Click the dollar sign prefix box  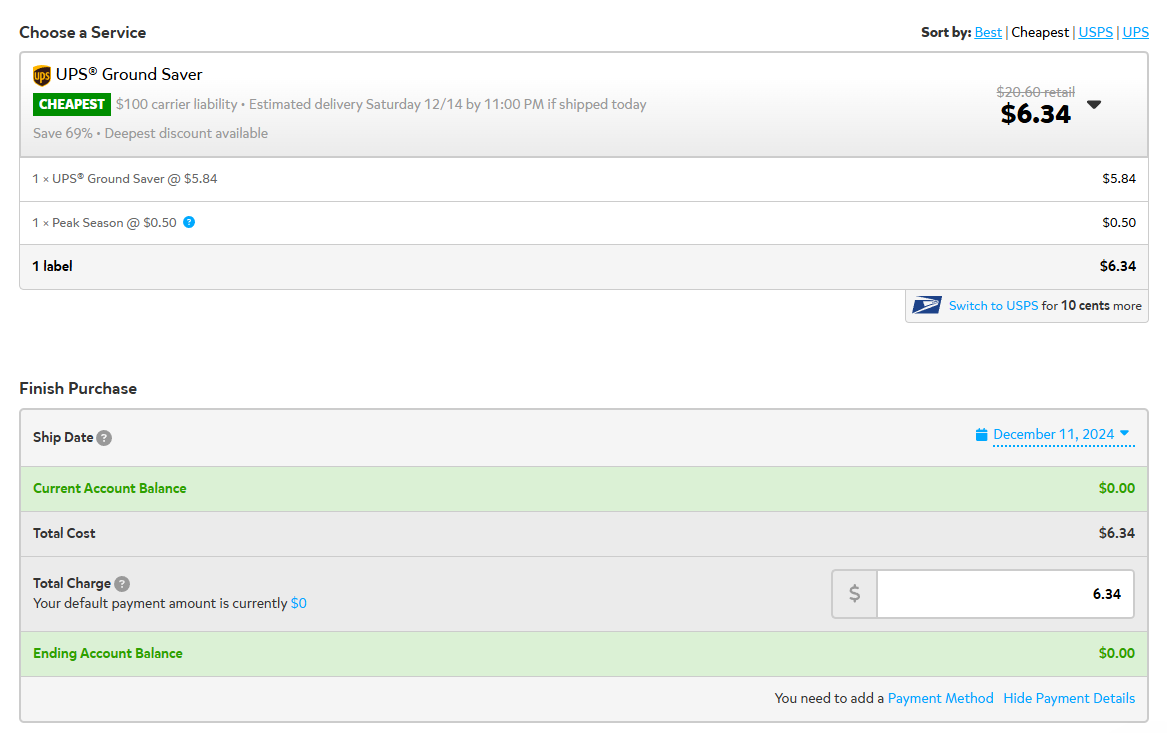(x=854, y=594)
